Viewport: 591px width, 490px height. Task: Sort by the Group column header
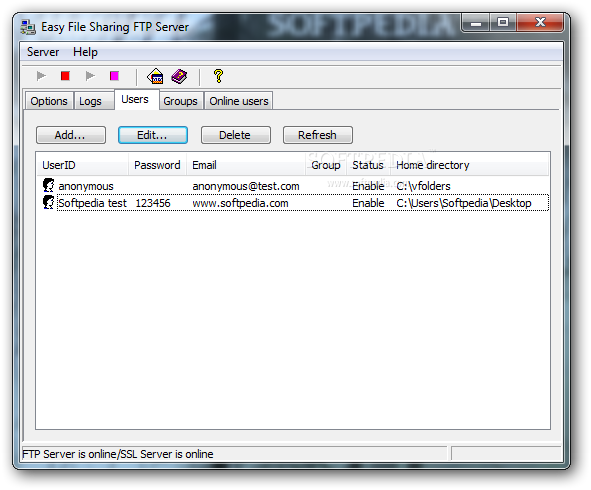(x=326, y=165)
